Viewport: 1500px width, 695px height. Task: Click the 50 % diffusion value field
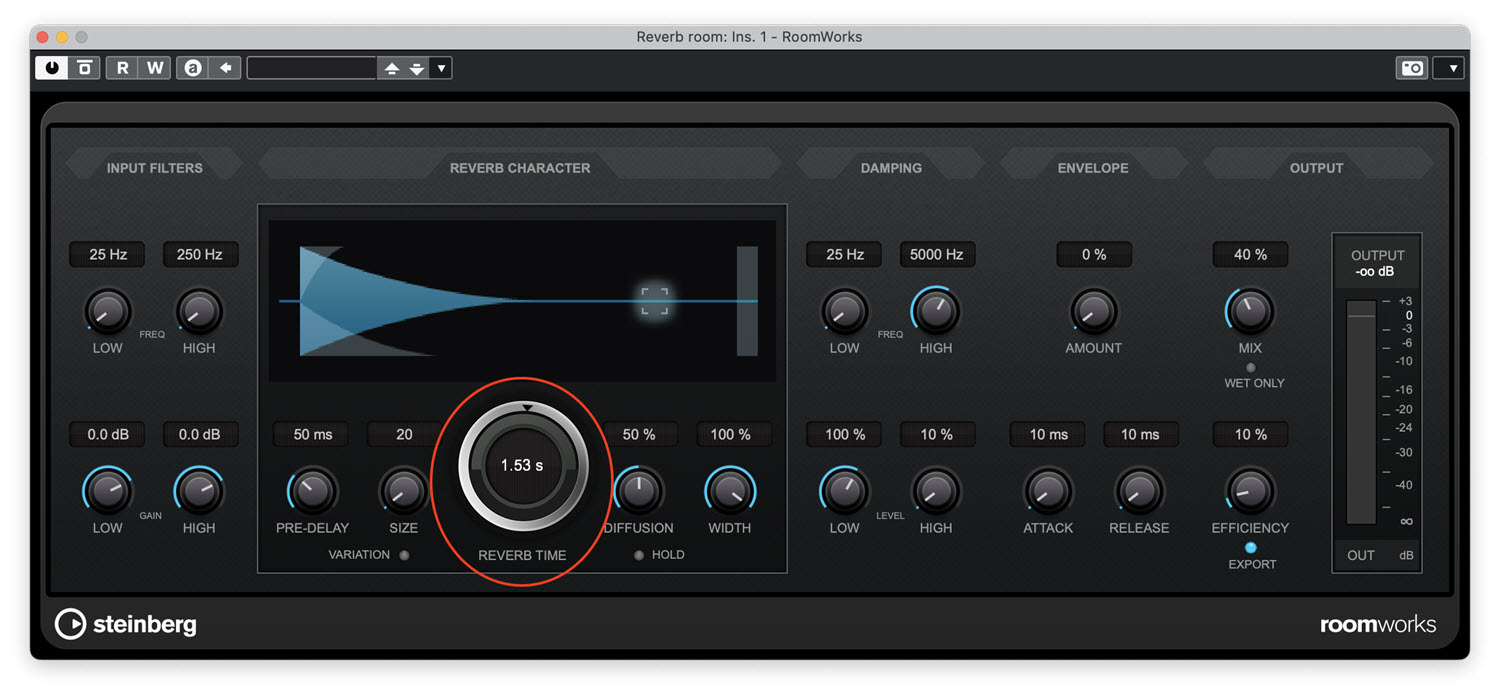[x=639, y=434]
